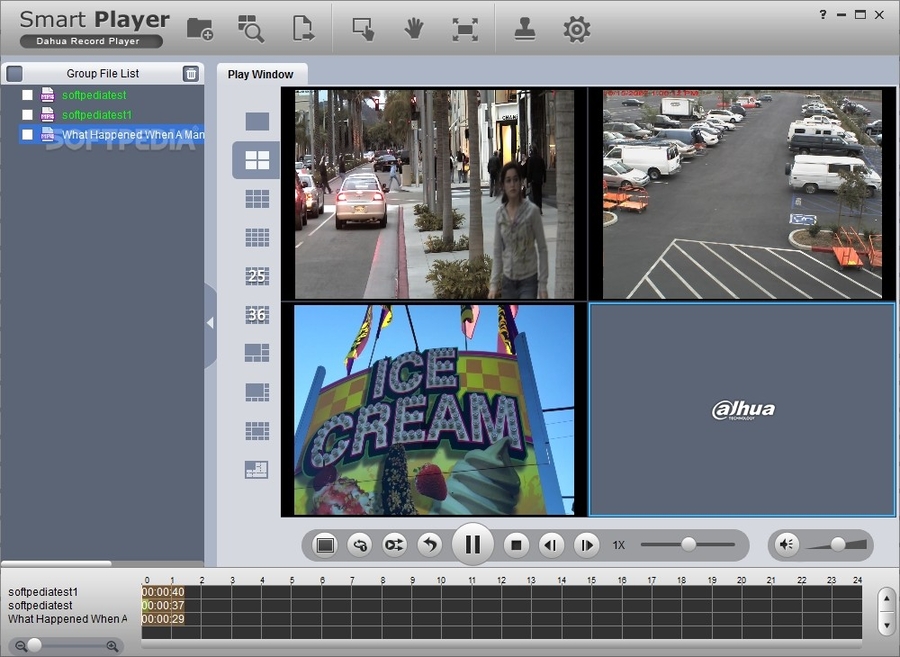Click the sequence play control

393,544
